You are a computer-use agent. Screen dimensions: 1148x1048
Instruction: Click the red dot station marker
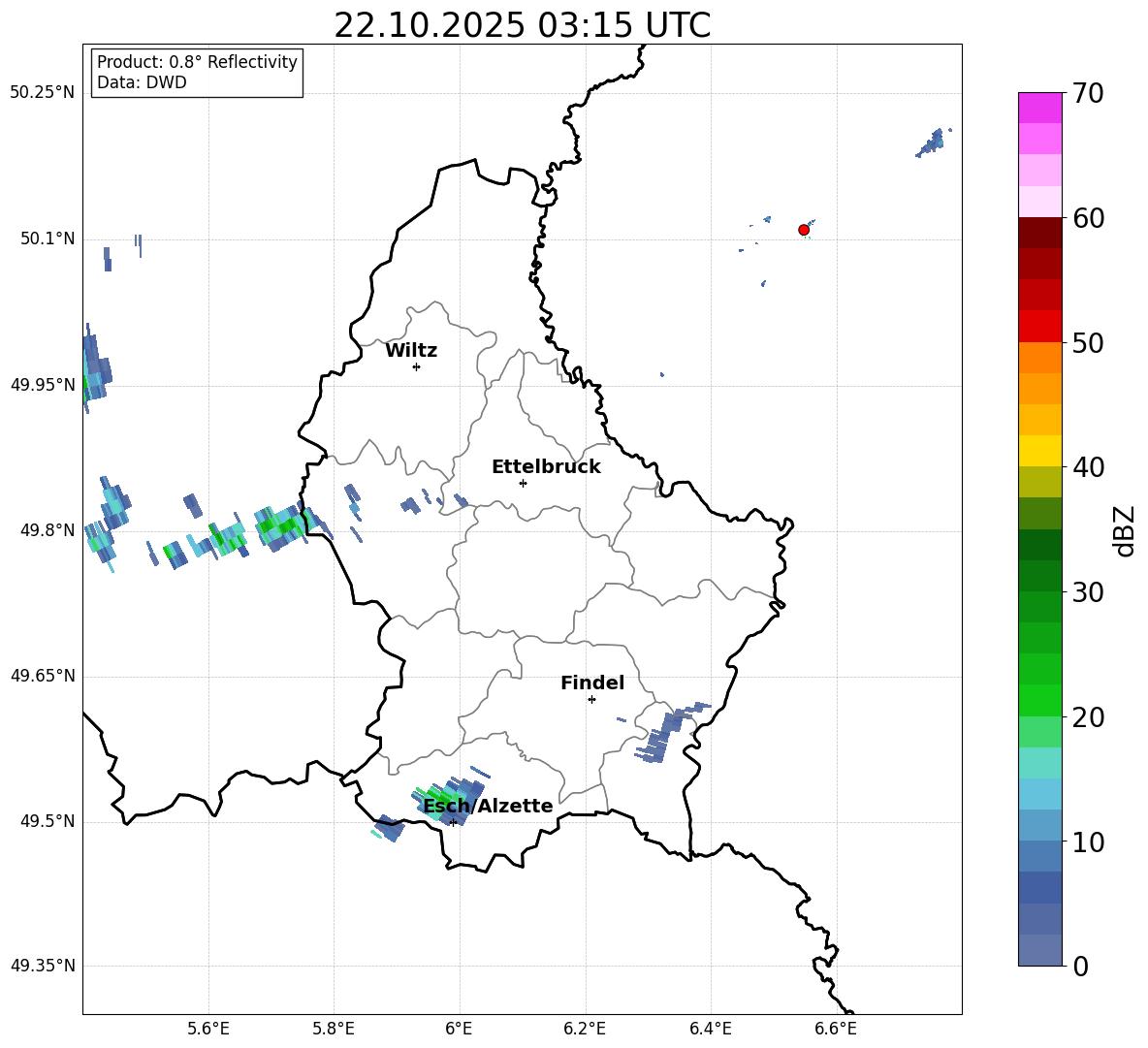[803, 230]
